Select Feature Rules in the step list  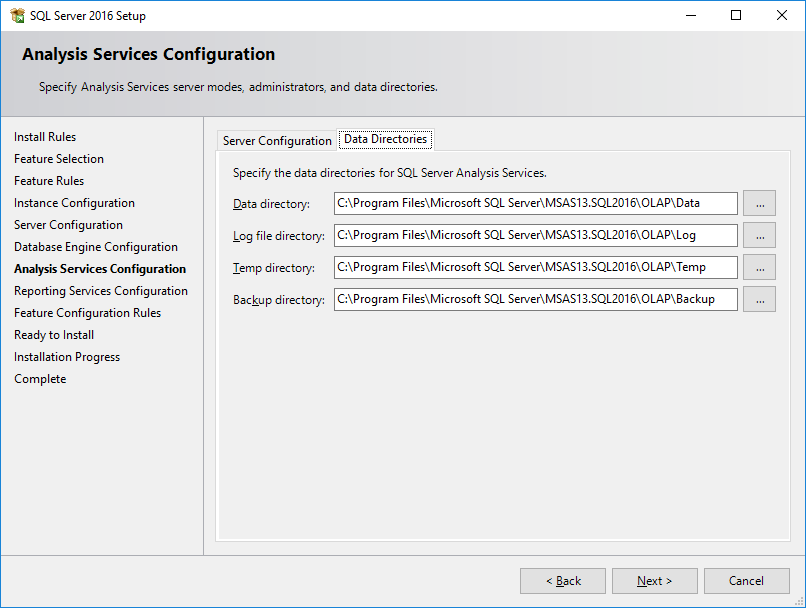[49, 181]
